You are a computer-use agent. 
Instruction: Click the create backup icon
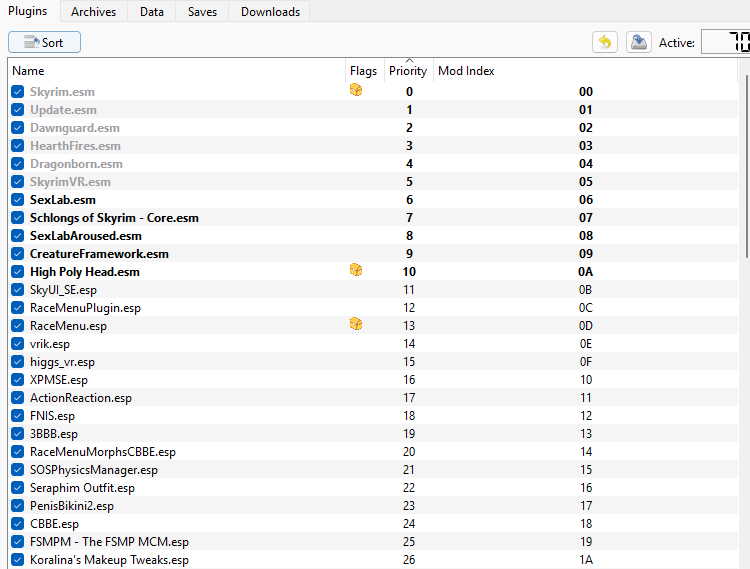[639, 43]
